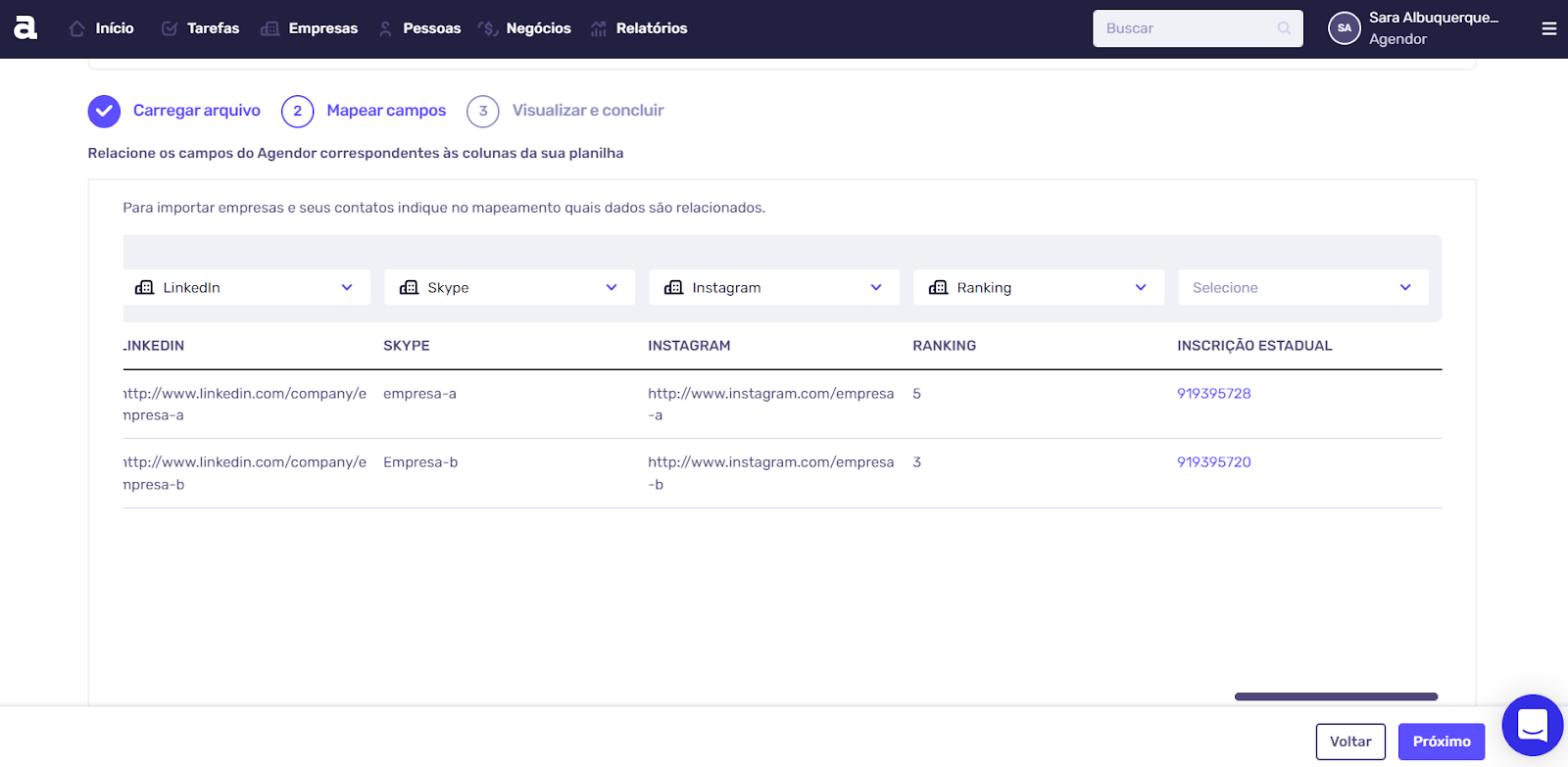
Task: Click the Agendor logo
Action: 25,27
